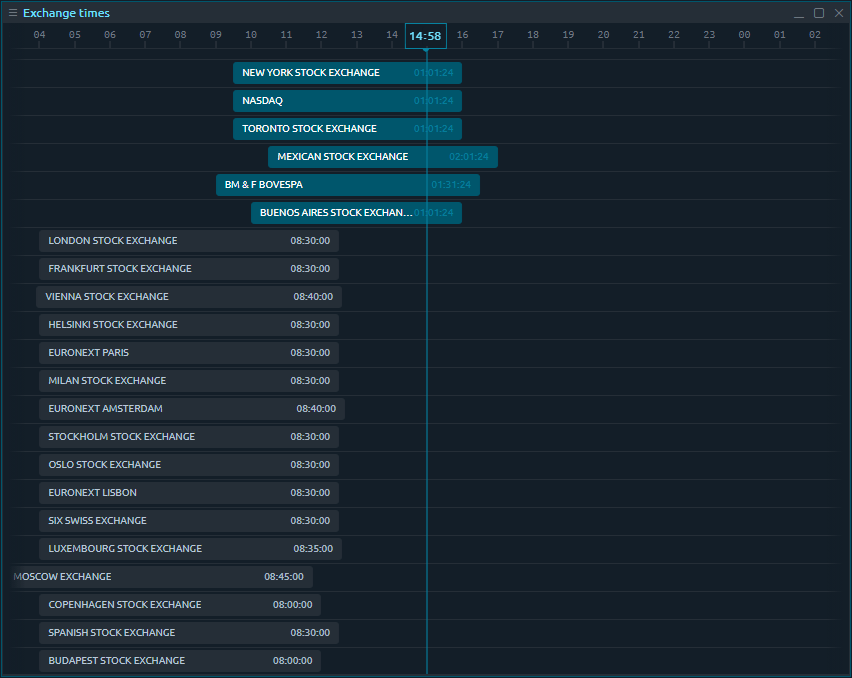Select the Frankfurt Stock Exchange row
The width and height of the screenshot is (852, 678).
tap(189, 269)
